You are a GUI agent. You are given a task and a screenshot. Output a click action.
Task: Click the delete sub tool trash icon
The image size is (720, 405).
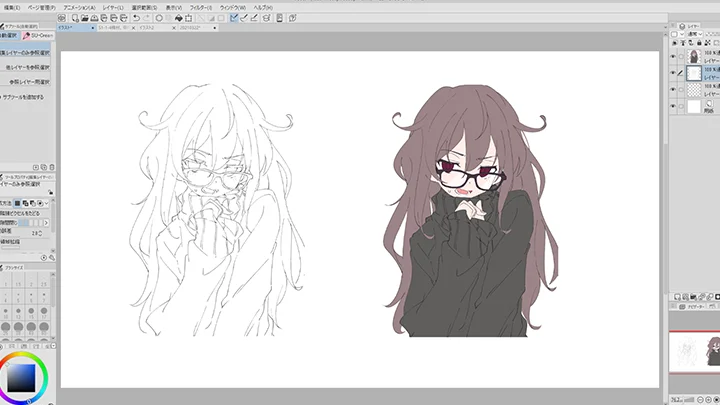coord(51,168)
